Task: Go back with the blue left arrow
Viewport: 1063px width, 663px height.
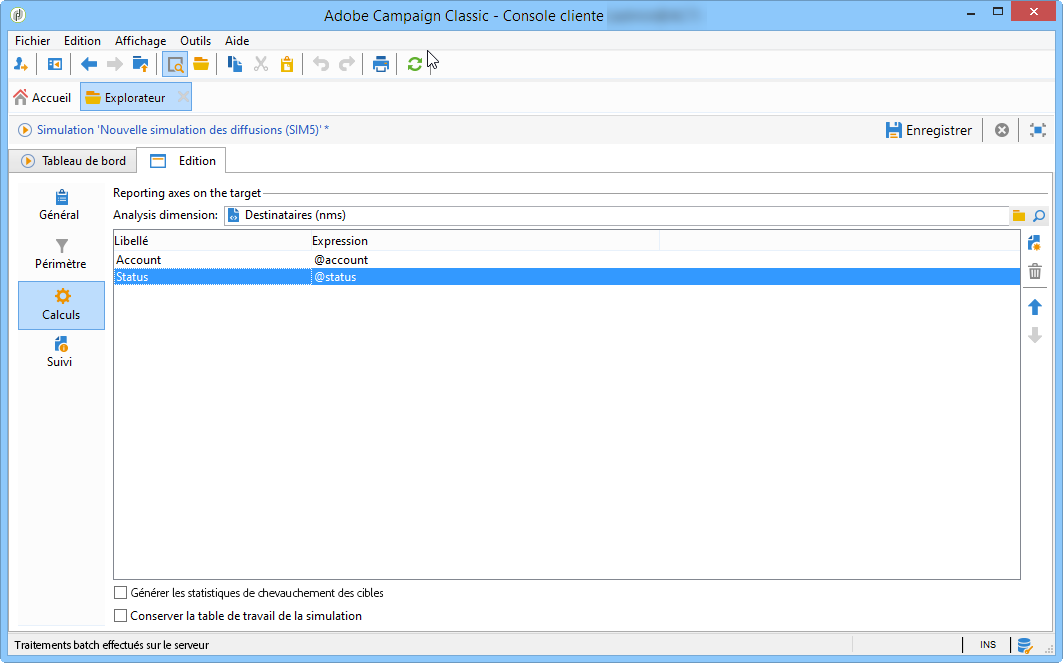Action: [x=89, y=64]
